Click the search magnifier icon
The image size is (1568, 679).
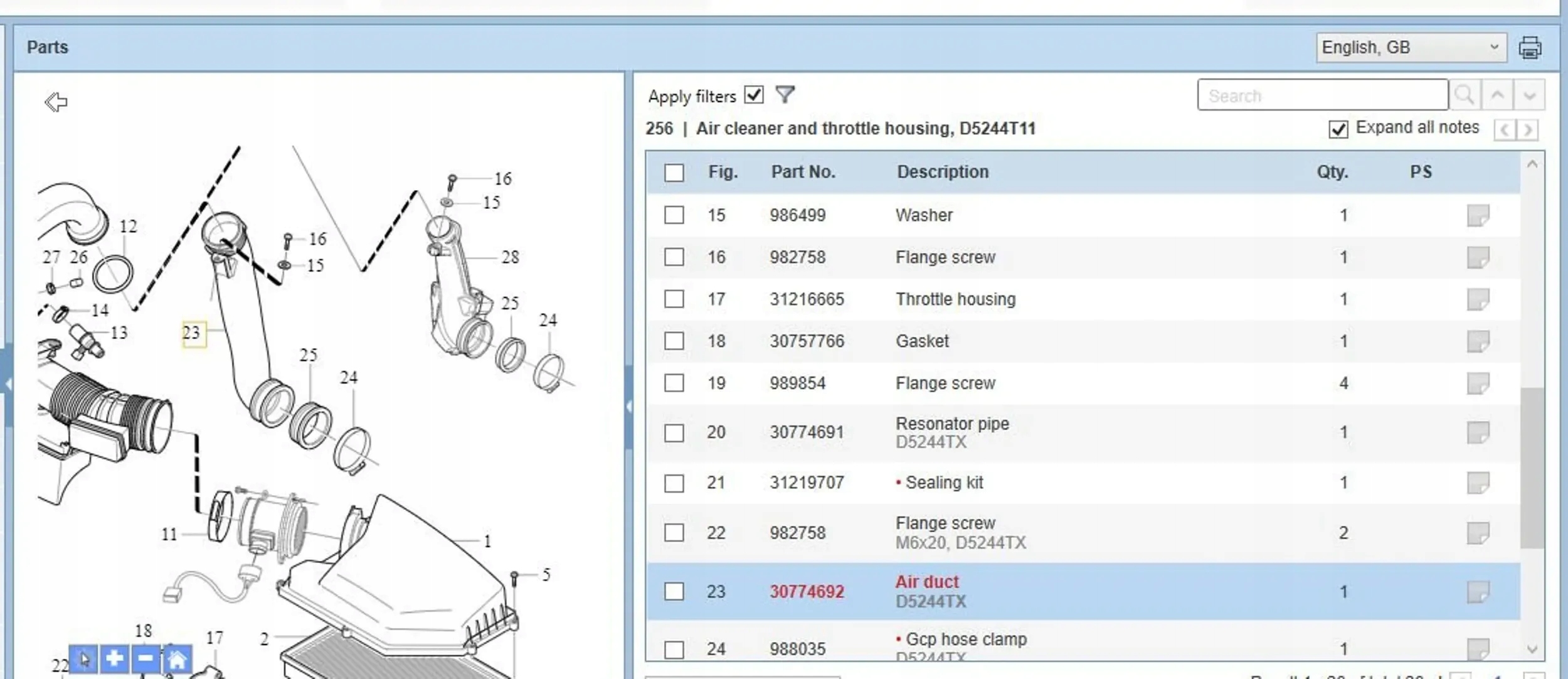click(x=1465, y=95)
